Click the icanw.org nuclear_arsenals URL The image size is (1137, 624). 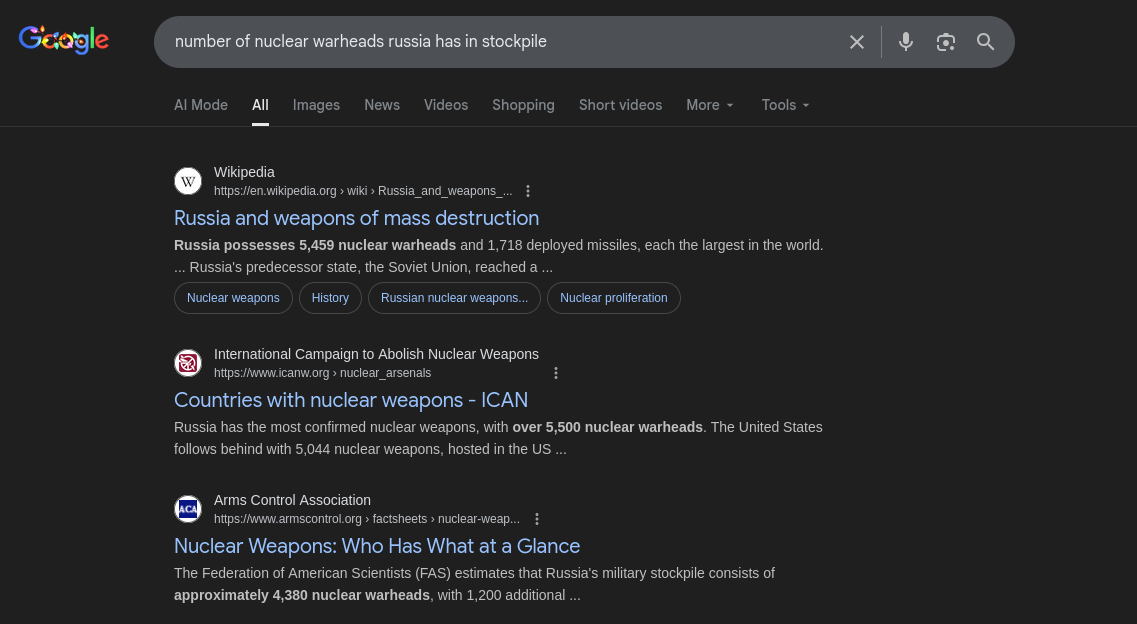323,373
